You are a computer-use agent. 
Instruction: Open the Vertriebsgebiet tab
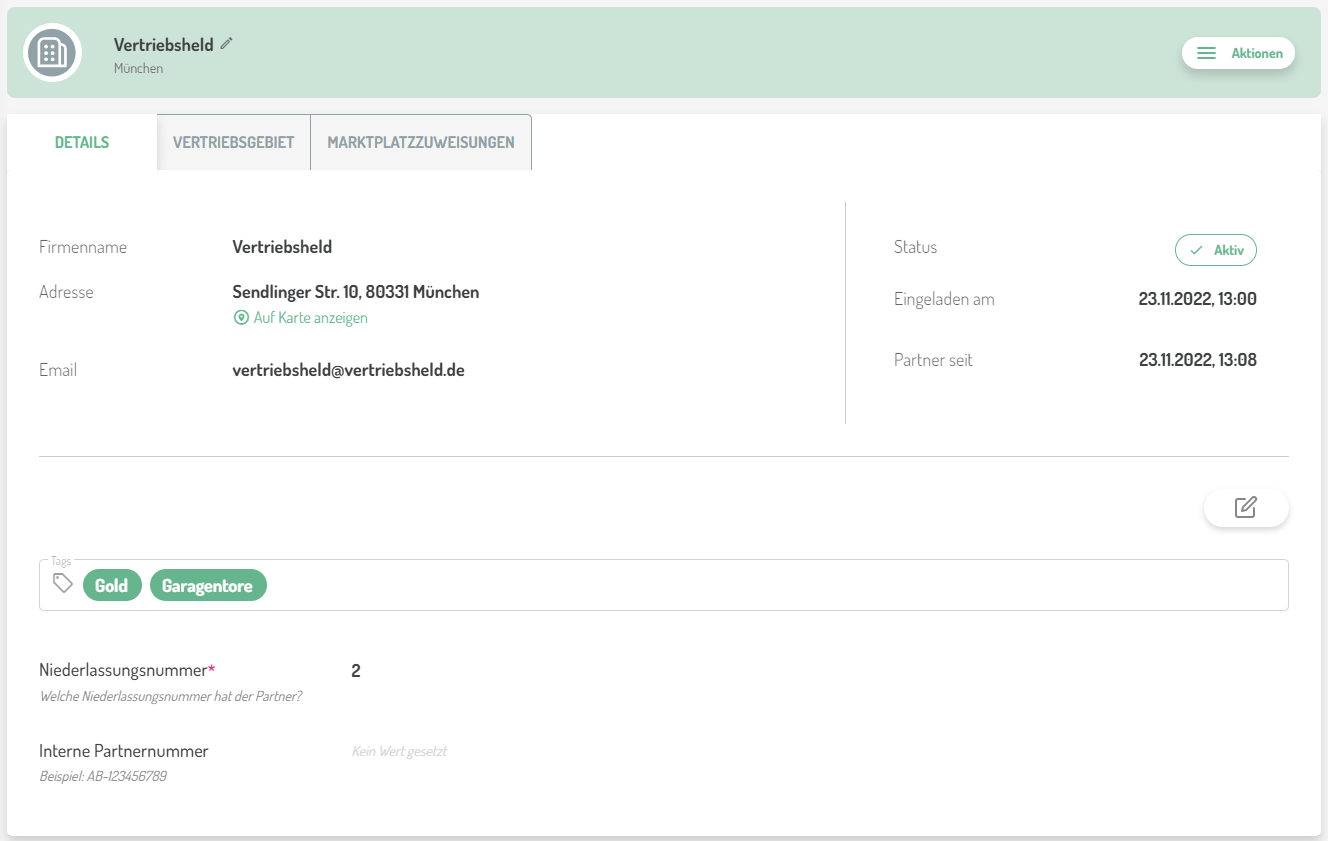pos(233,142)
